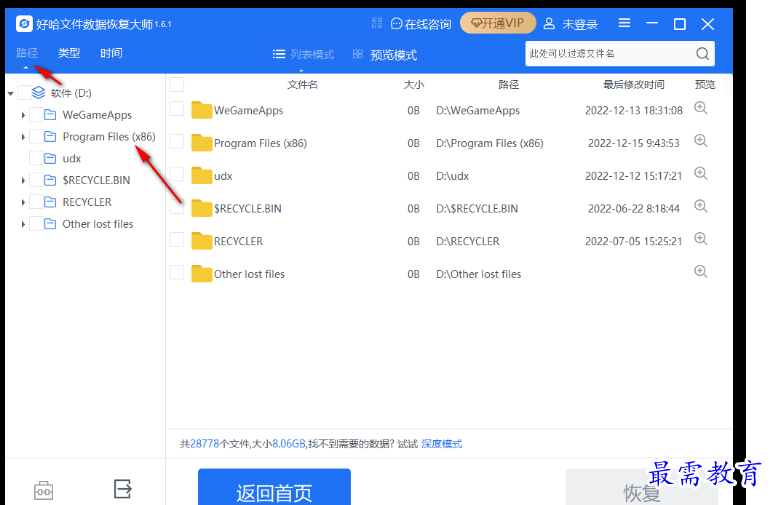The image size is (770, 505).
Task: Sort by 文件名 column header
Action: pos(302,84)
